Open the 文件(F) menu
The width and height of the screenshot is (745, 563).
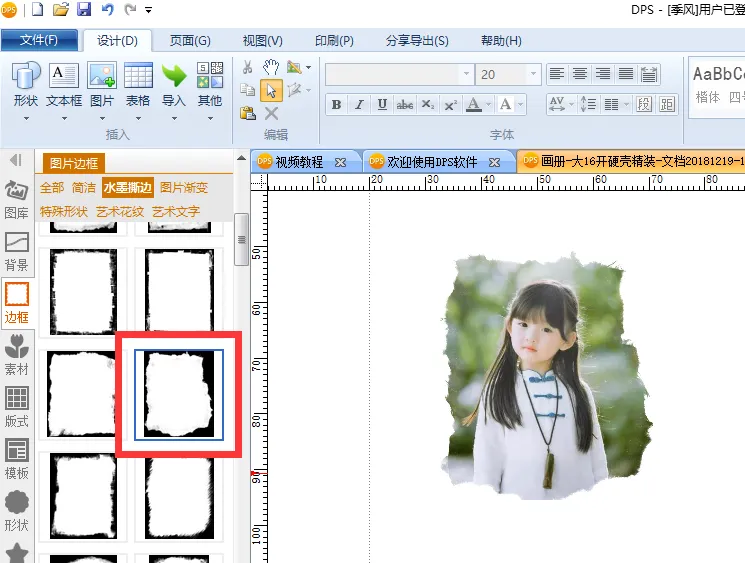pyautogui.click(x=39, y=40)
